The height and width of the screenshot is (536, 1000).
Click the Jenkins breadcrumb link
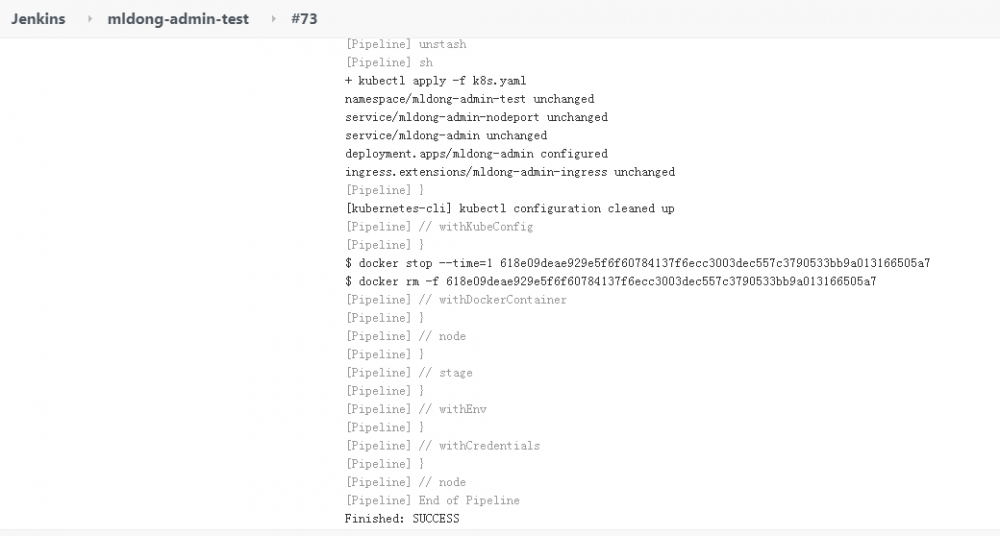click(38, 19)
